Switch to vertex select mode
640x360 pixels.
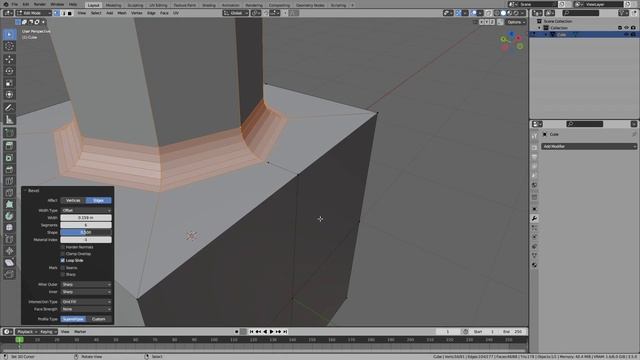click(x=57, y=13)
